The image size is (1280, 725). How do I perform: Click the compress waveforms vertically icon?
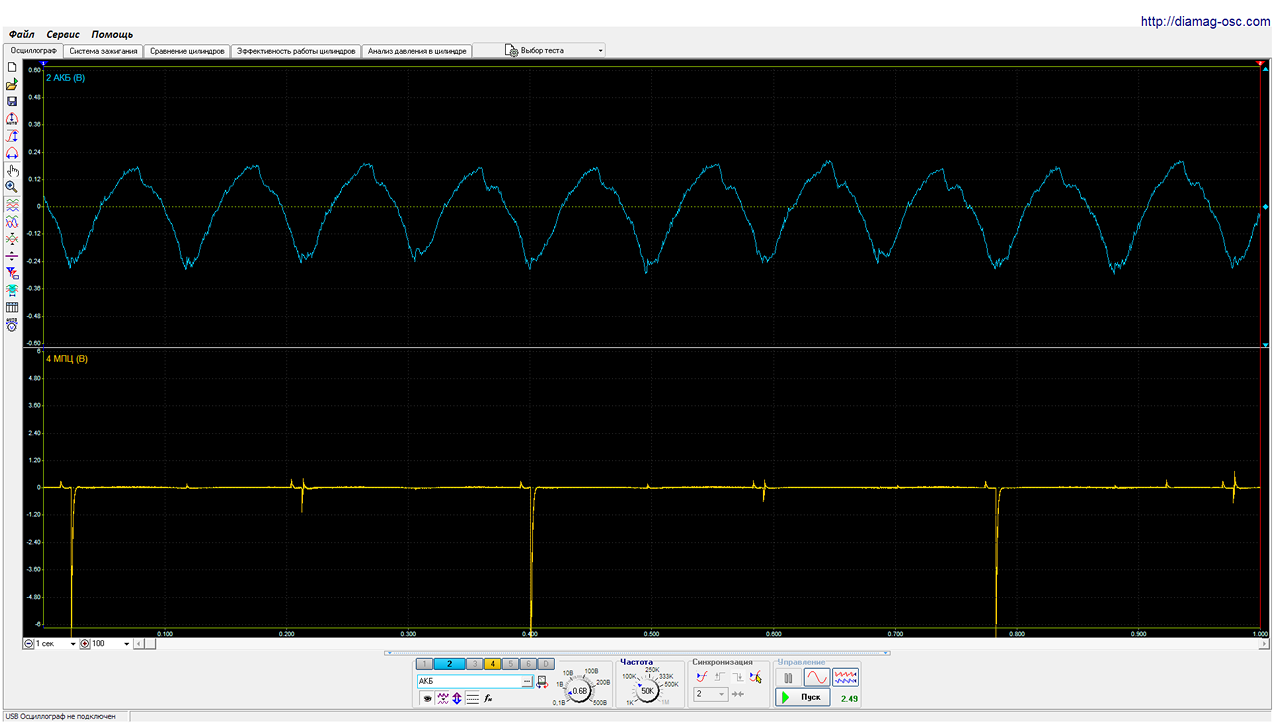coord(12,239)
